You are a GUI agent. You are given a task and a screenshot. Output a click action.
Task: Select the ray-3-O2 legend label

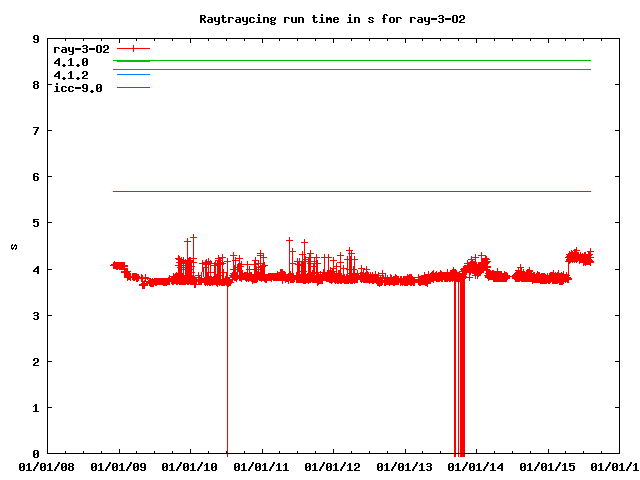point(81,48)
